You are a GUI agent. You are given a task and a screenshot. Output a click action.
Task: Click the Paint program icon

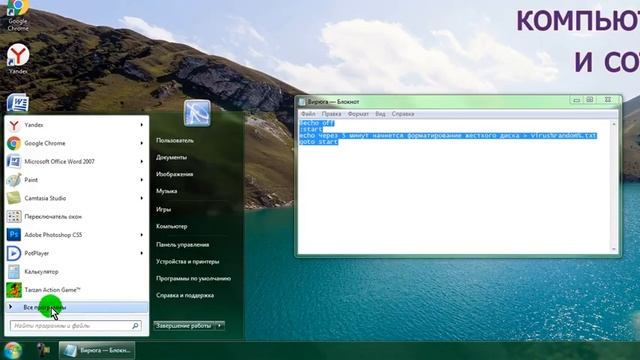14,180
